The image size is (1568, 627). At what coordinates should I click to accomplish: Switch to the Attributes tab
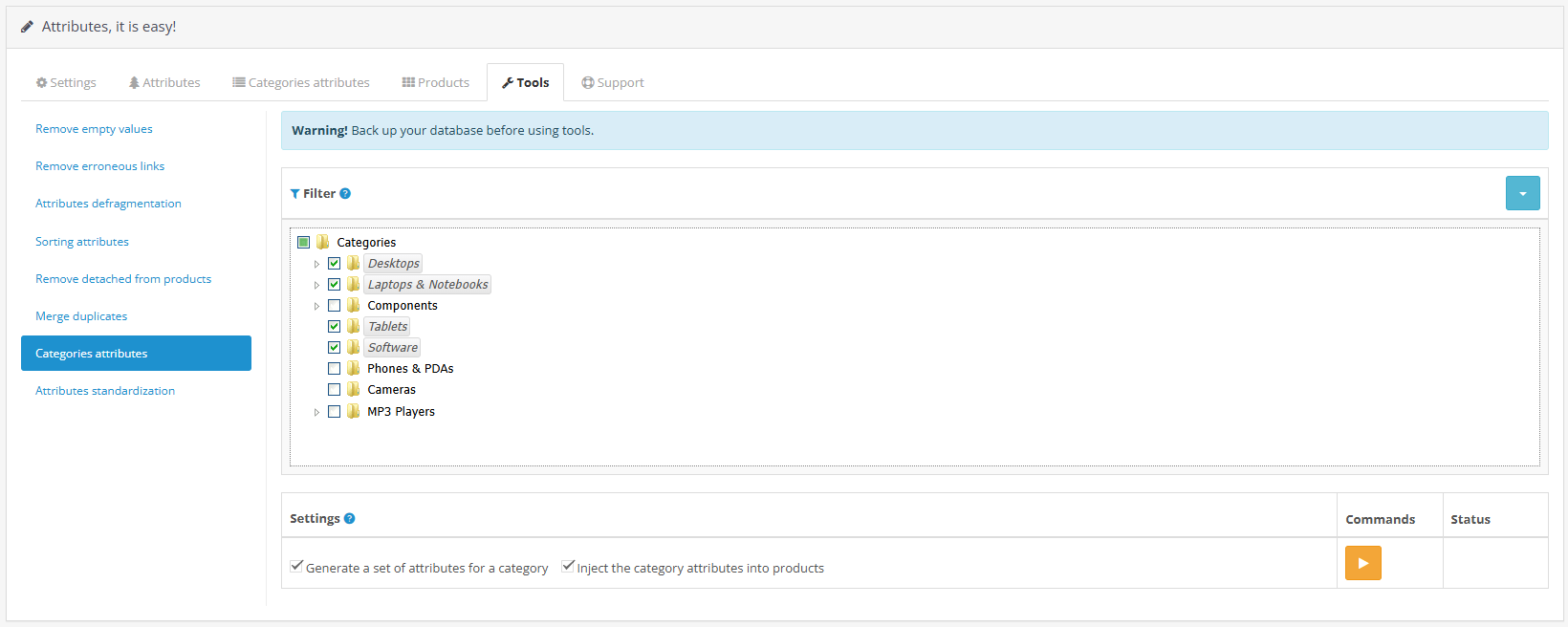[164, 82]
